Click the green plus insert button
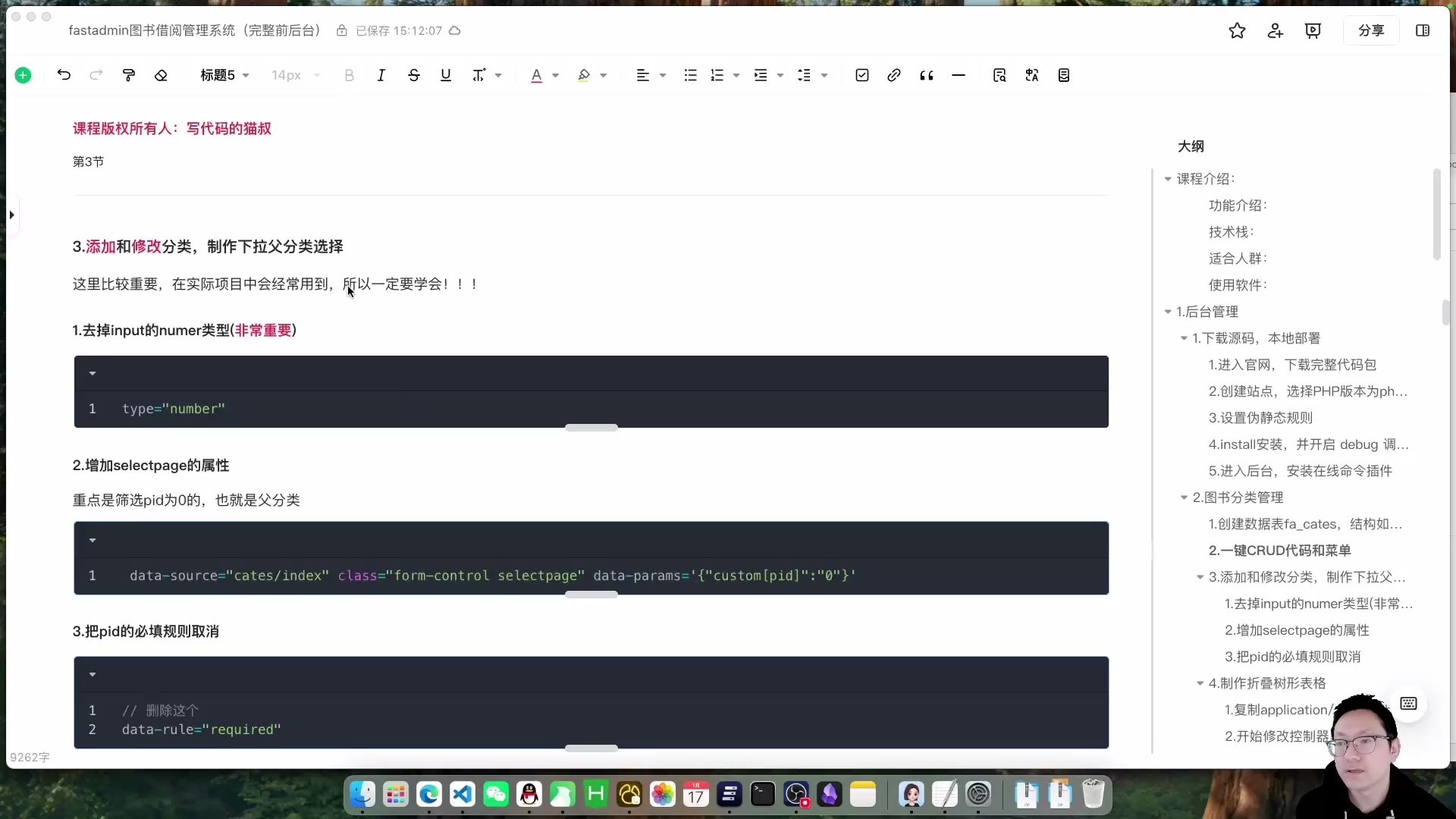This screenshot has width=1456, height=819. click(23, 75)
